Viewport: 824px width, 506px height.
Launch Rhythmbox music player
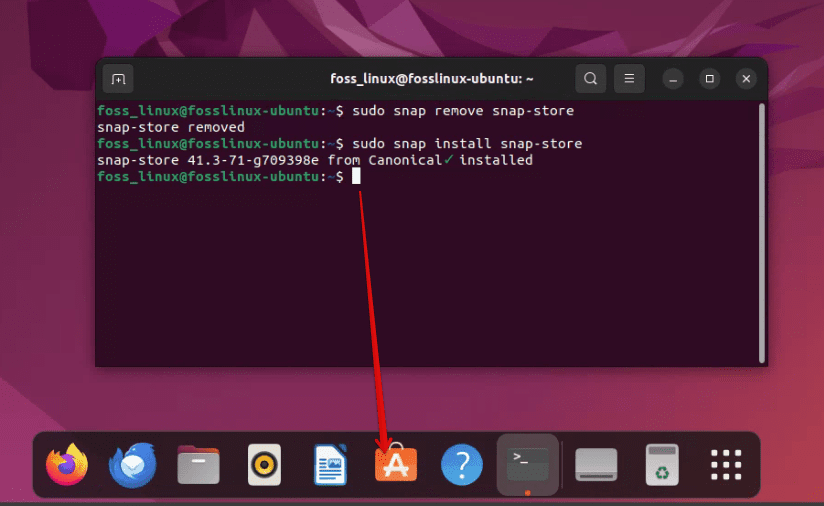(x=264, y=464)
